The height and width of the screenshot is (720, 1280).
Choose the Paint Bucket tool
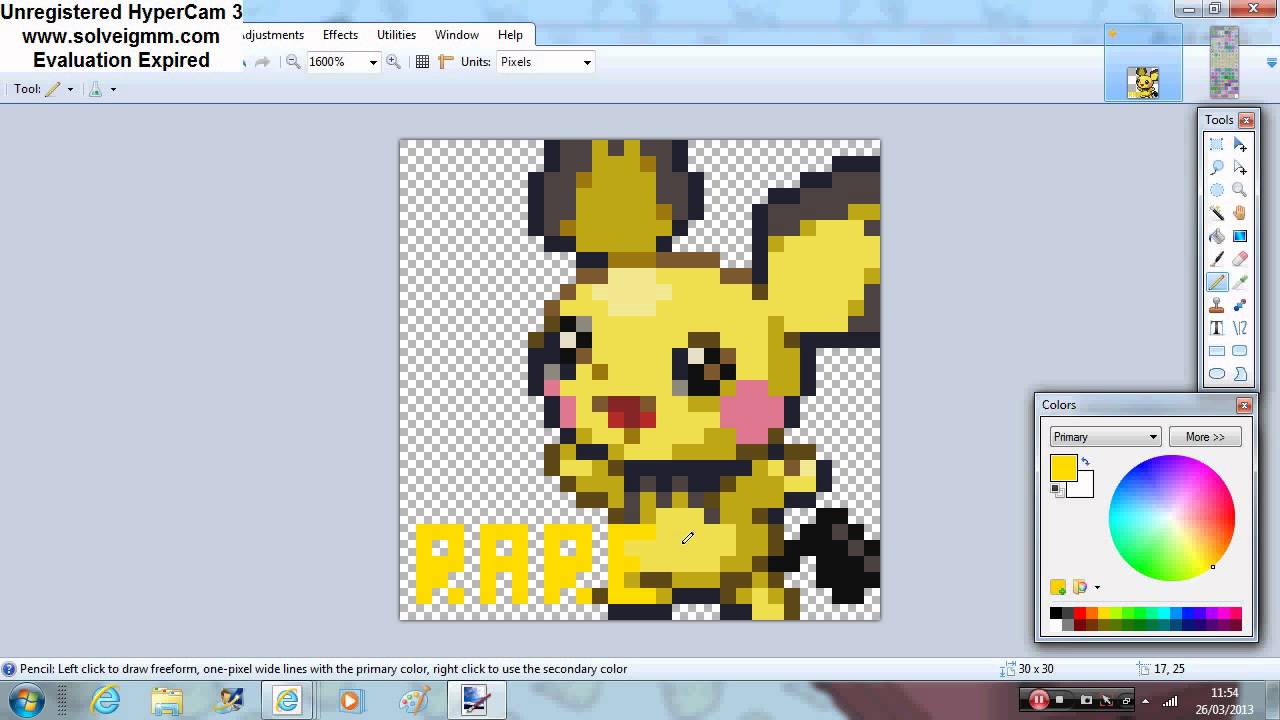(x=1217, y=236)
